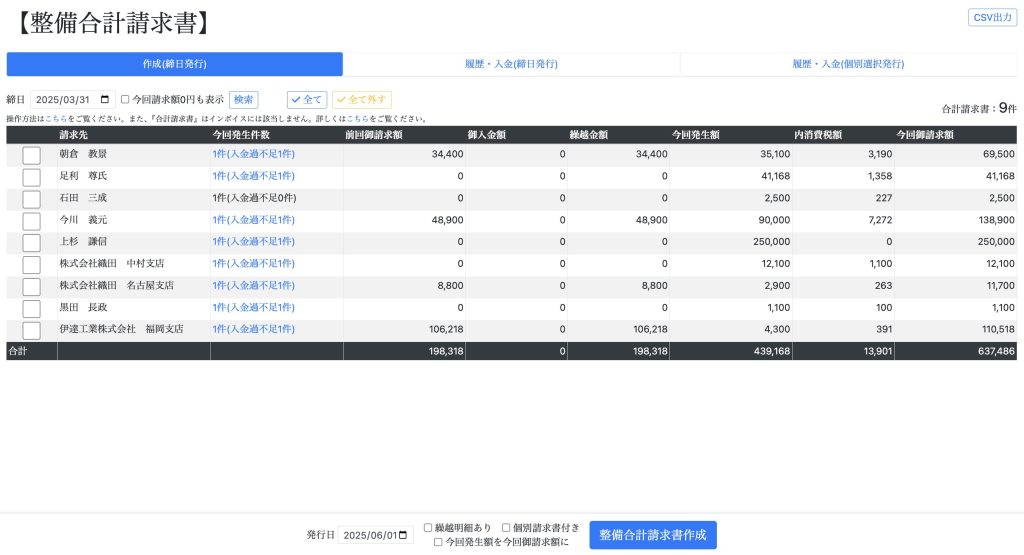
Task: Enable 今回請求額0円も表示 checkbox
Action: tap(125, 100)
